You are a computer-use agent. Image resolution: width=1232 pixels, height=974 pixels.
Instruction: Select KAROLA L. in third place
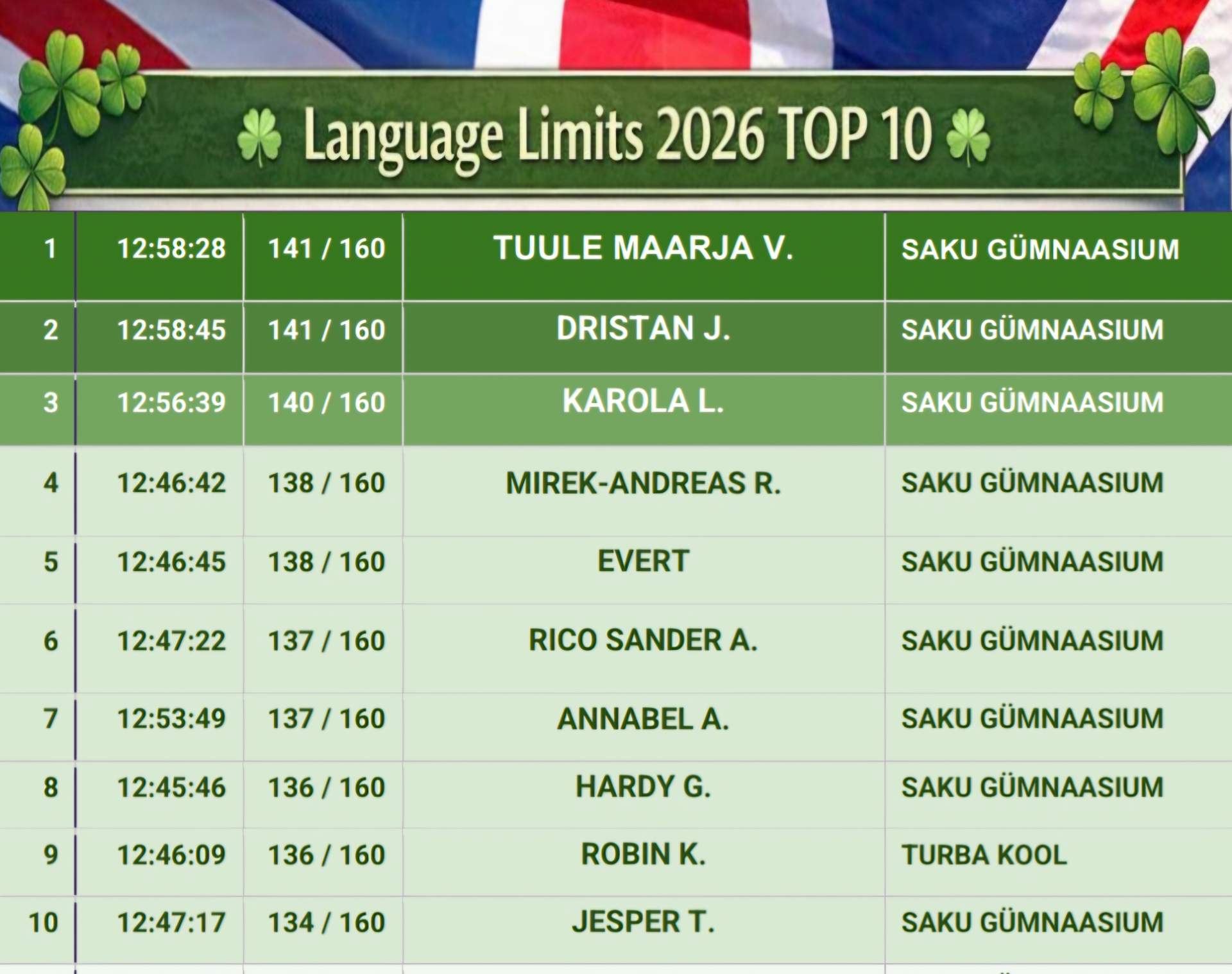point(643,402)
